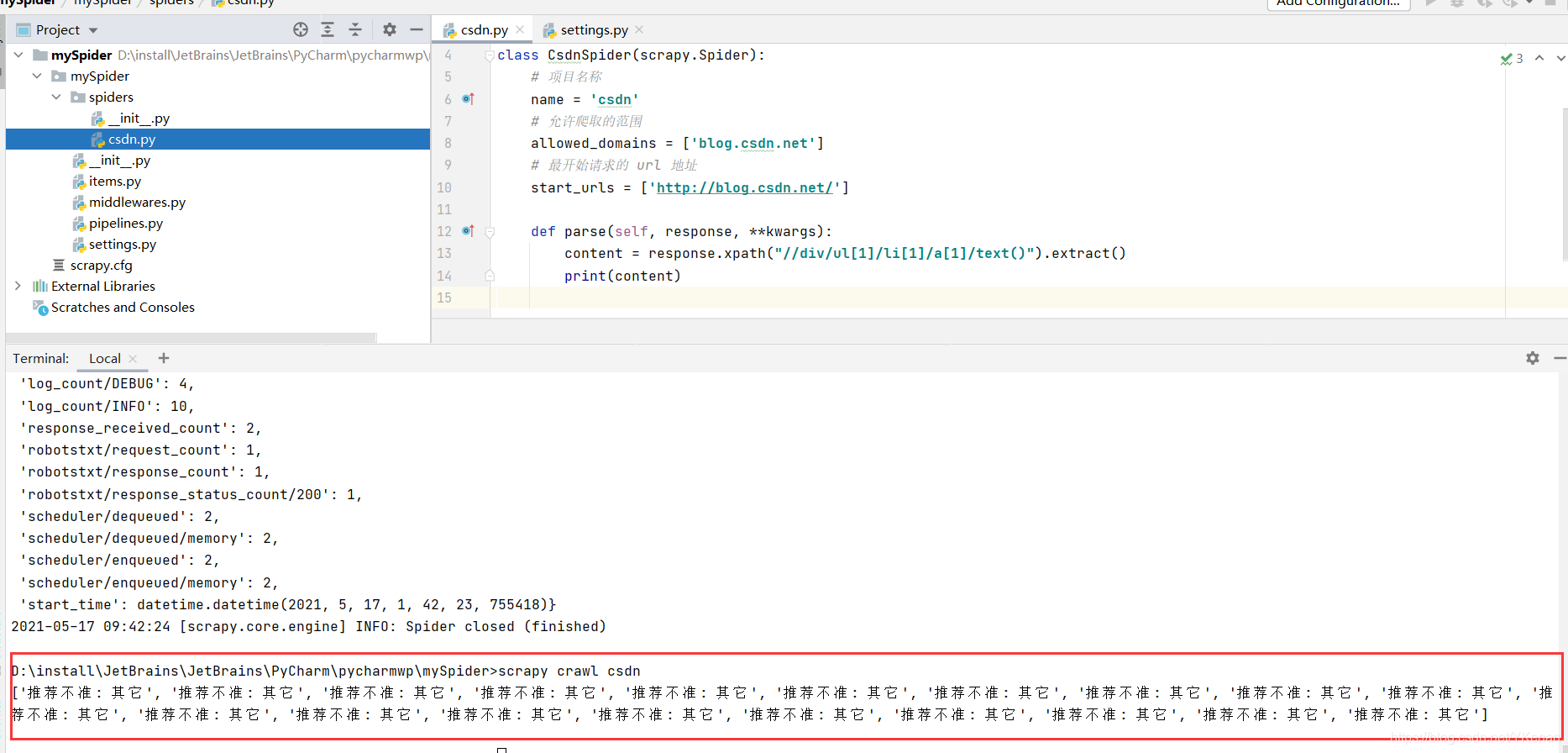Click line number 15 in gutter
The image size is (1568, 753).
point(444,298)
